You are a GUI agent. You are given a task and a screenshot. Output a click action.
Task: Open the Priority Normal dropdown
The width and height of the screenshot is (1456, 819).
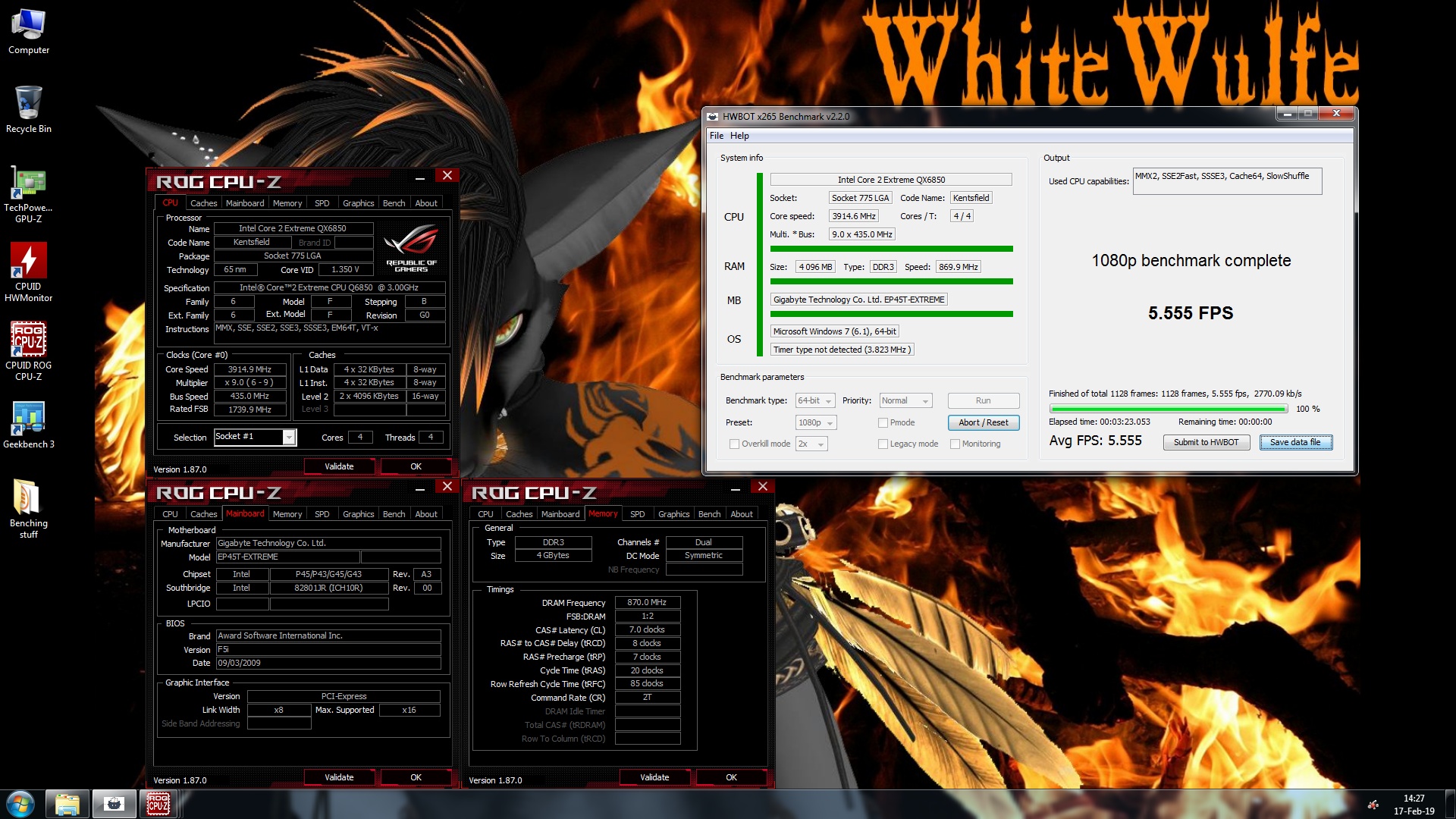pyautogui.click(x=905, y=400)
